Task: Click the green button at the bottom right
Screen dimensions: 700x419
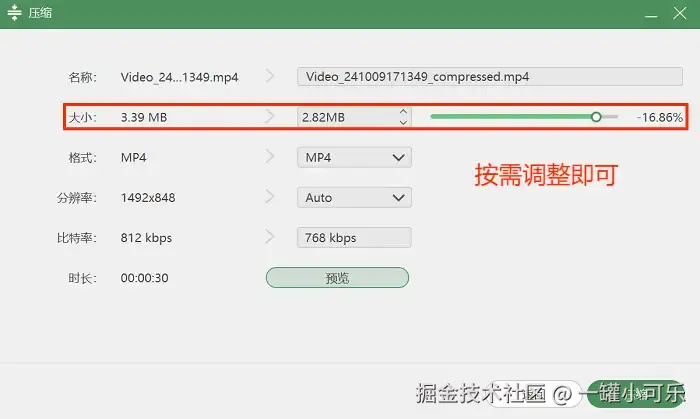Action: (x=636, y=394)
